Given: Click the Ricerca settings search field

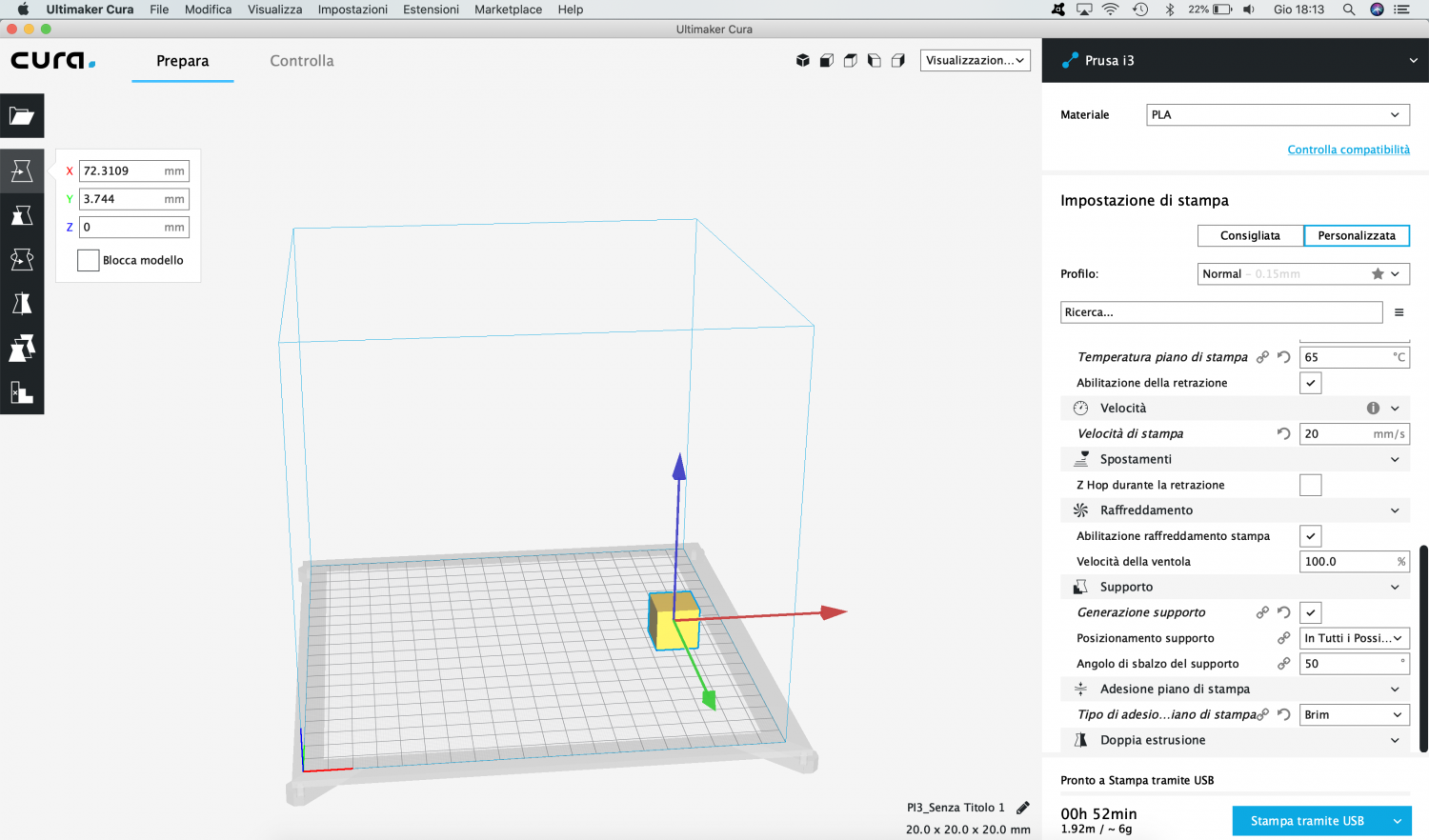Looking at the screenshot, I should click(1221, 312).
